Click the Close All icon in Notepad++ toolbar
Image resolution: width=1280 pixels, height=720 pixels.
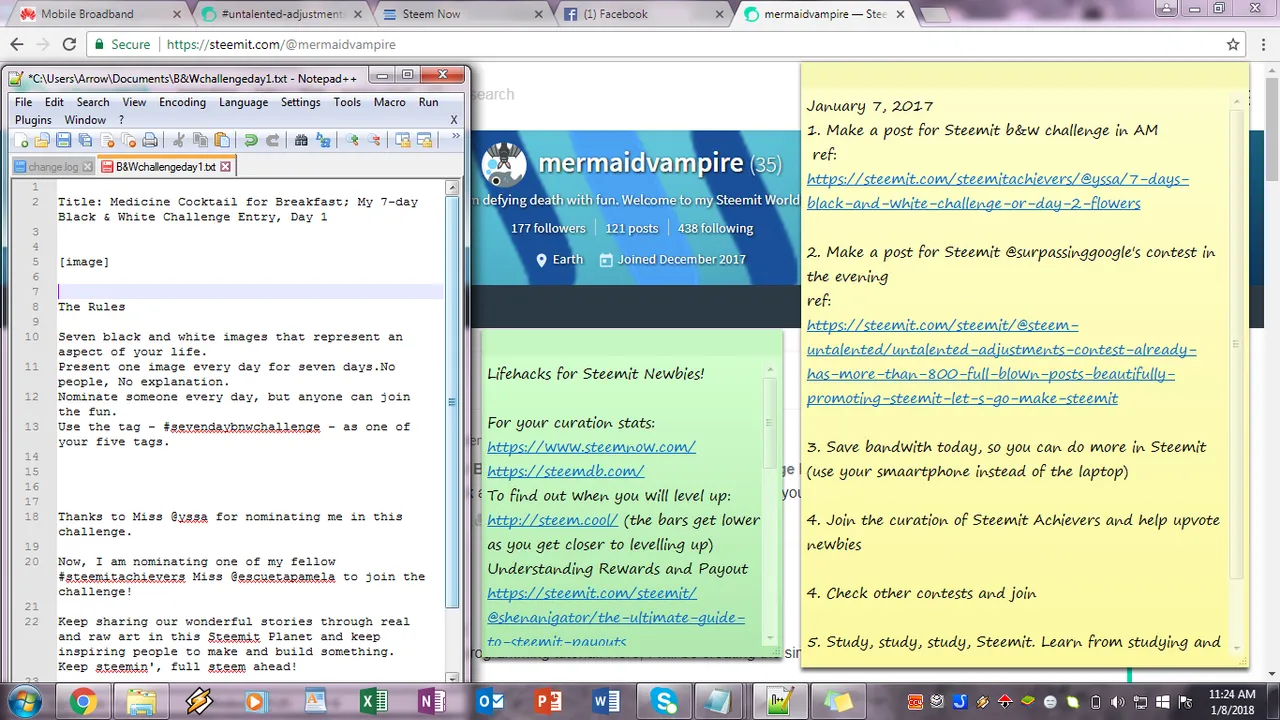128,141
